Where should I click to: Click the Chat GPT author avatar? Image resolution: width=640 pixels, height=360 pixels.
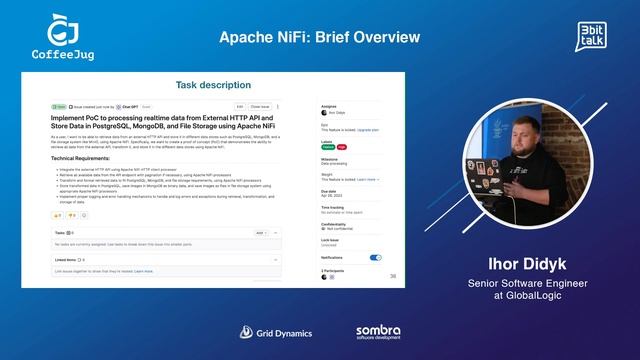118,107
